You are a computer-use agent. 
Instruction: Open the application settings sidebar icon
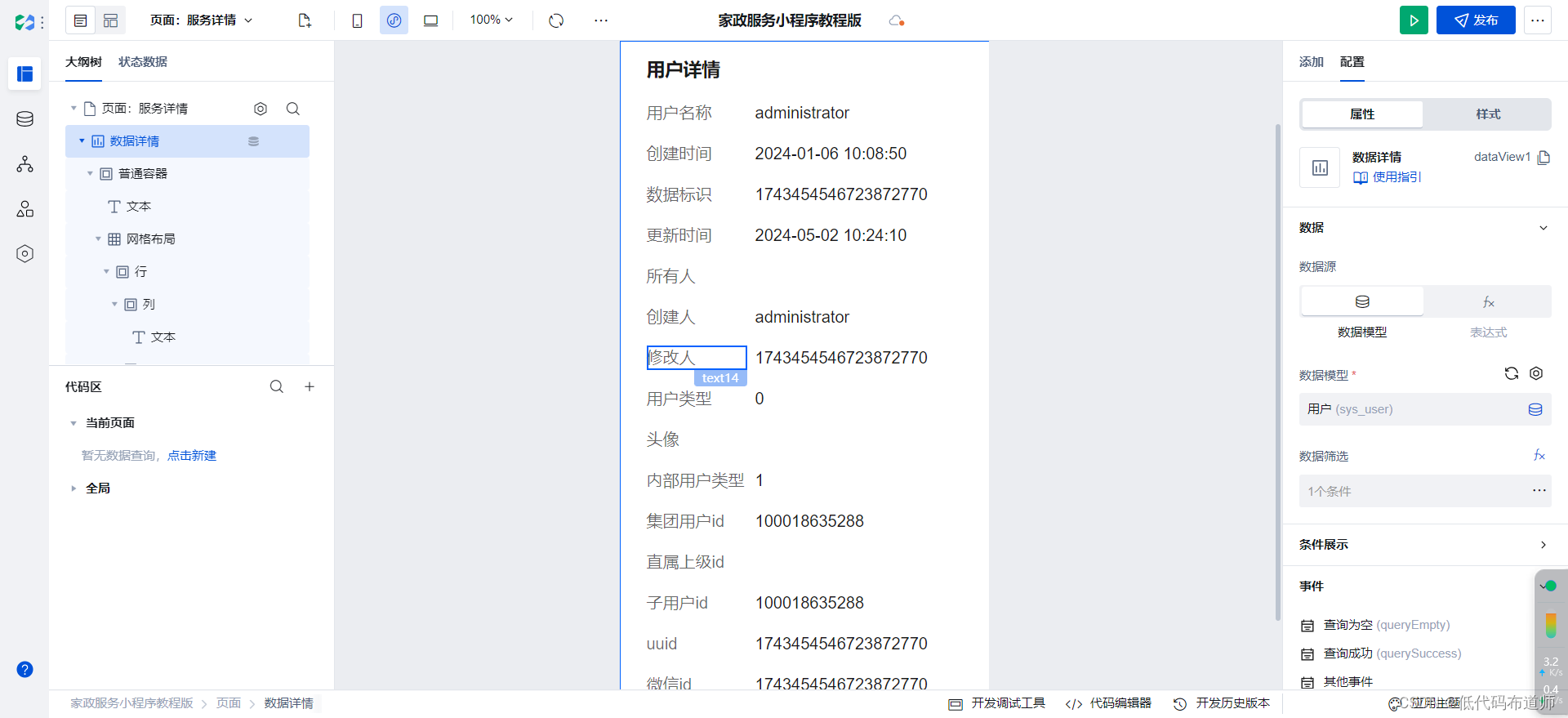click(25, 254)
